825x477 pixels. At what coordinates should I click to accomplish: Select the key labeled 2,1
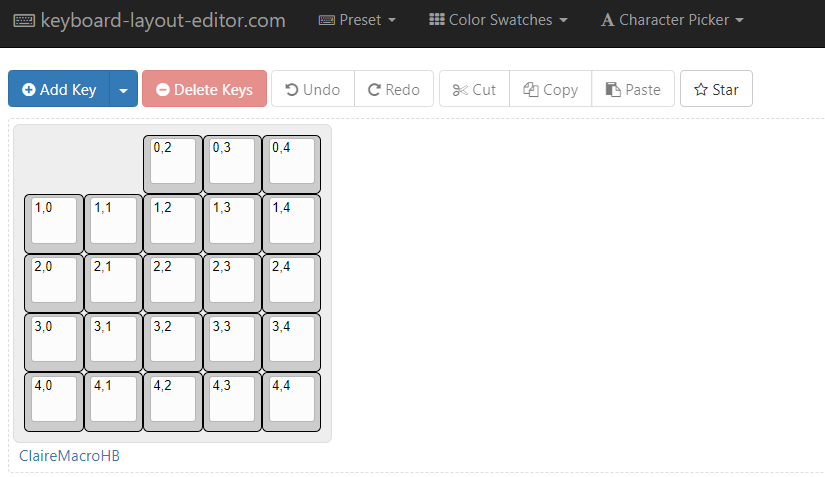click(x=114, y=283)
